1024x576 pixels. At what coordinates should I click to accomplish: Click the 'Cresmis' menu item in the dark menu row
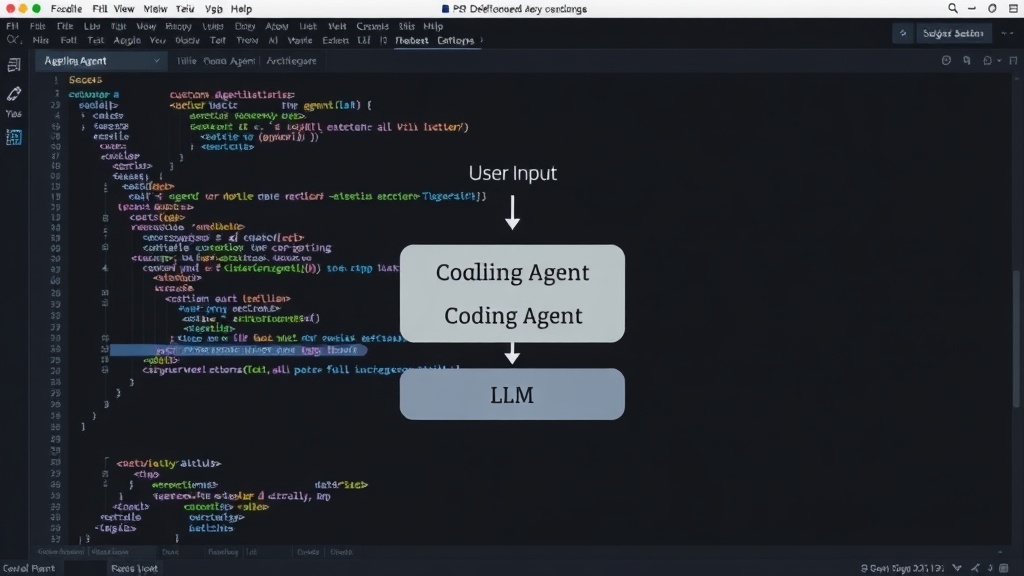[x=372, y=26]
